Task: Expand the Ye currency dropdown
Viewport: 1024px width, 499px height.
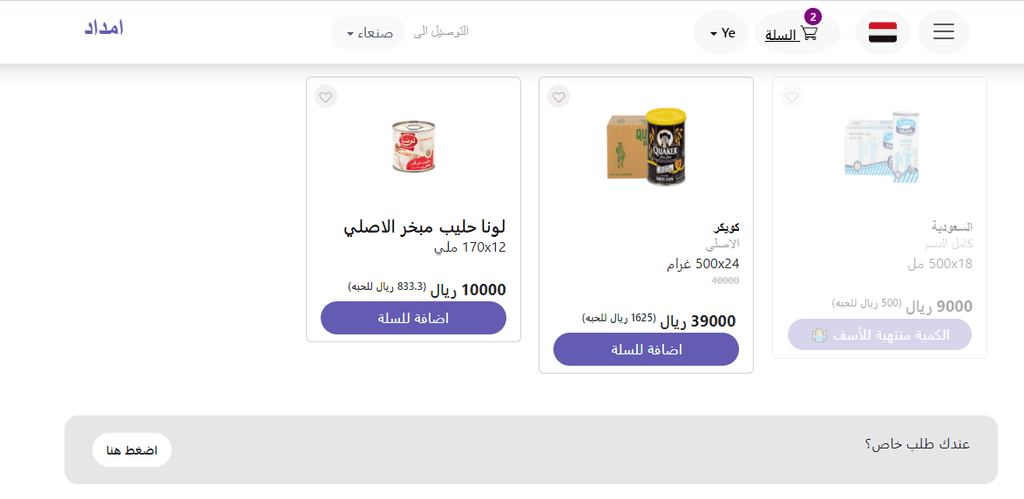Action: (720, 33)
